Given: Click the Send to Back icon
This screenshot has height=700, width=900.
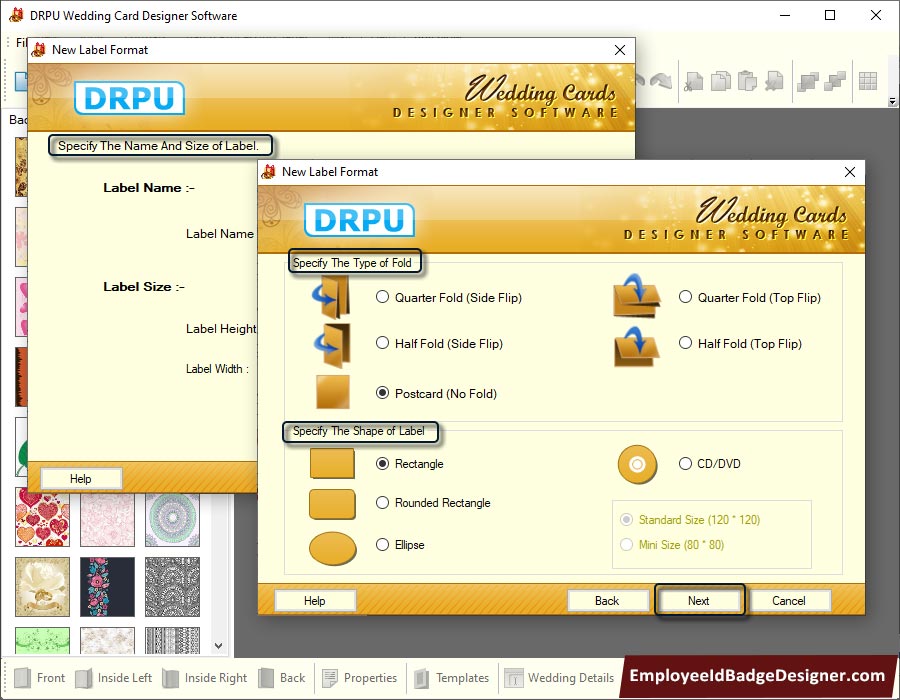Looking at the screenshot, I should click(x=835, y=81).
